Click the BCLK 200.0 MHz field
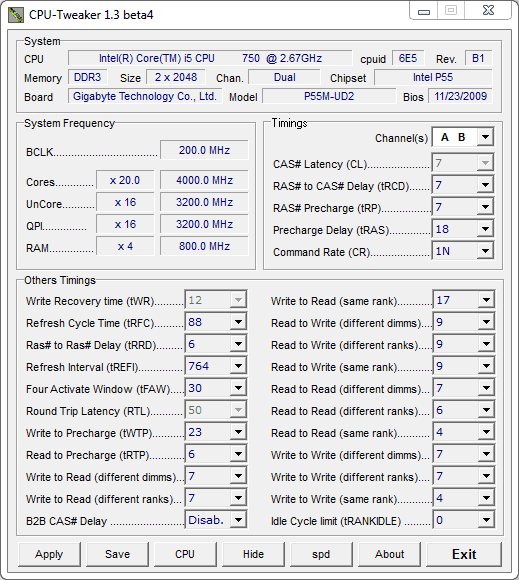Viewport: 519px width, 580px height. pos(204,150)
